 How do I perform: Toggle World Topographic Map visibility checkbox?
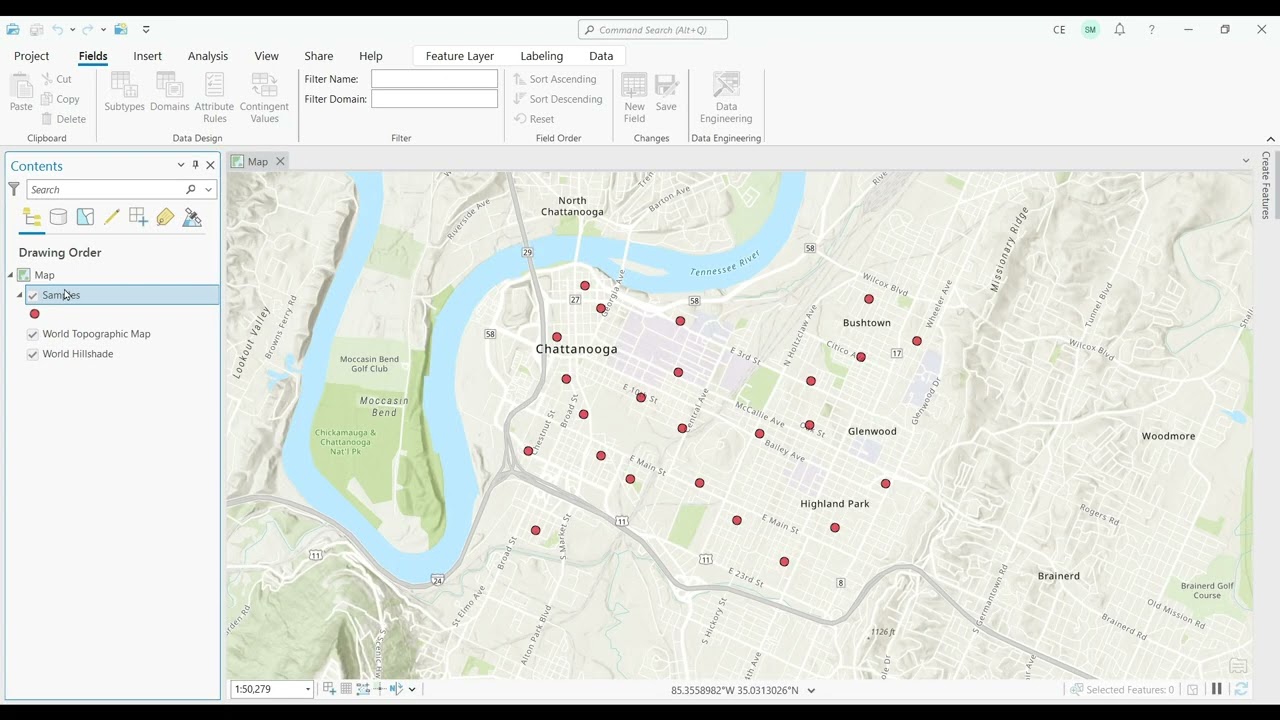point(33,334)
